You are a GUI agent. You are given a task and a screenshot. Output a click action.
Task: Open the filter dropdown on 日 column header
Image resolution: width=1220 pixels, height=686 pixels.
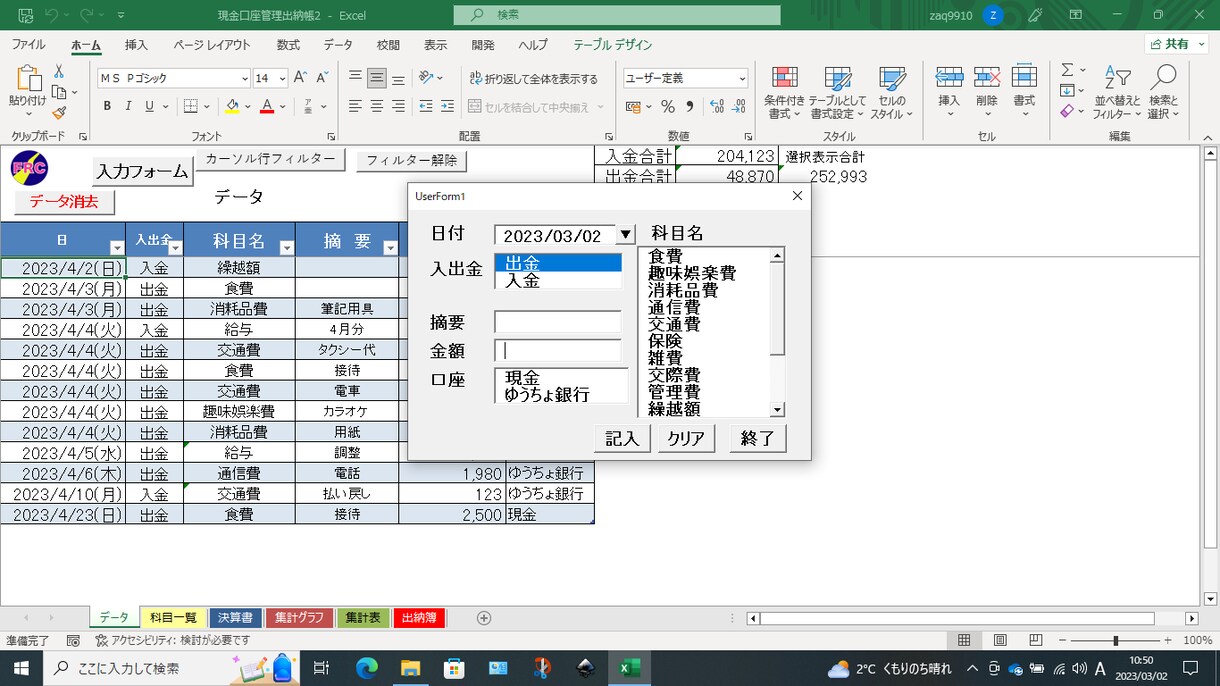pos(116,247)
